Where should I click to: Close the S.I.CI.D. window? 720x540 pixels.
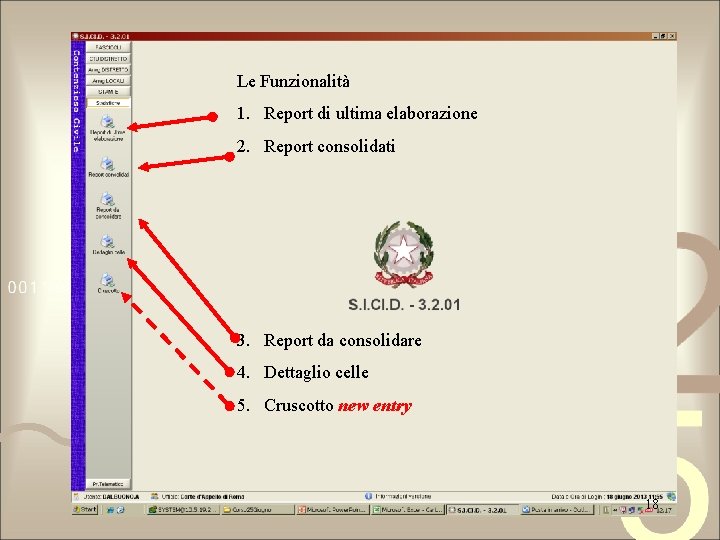pos(671,36)
